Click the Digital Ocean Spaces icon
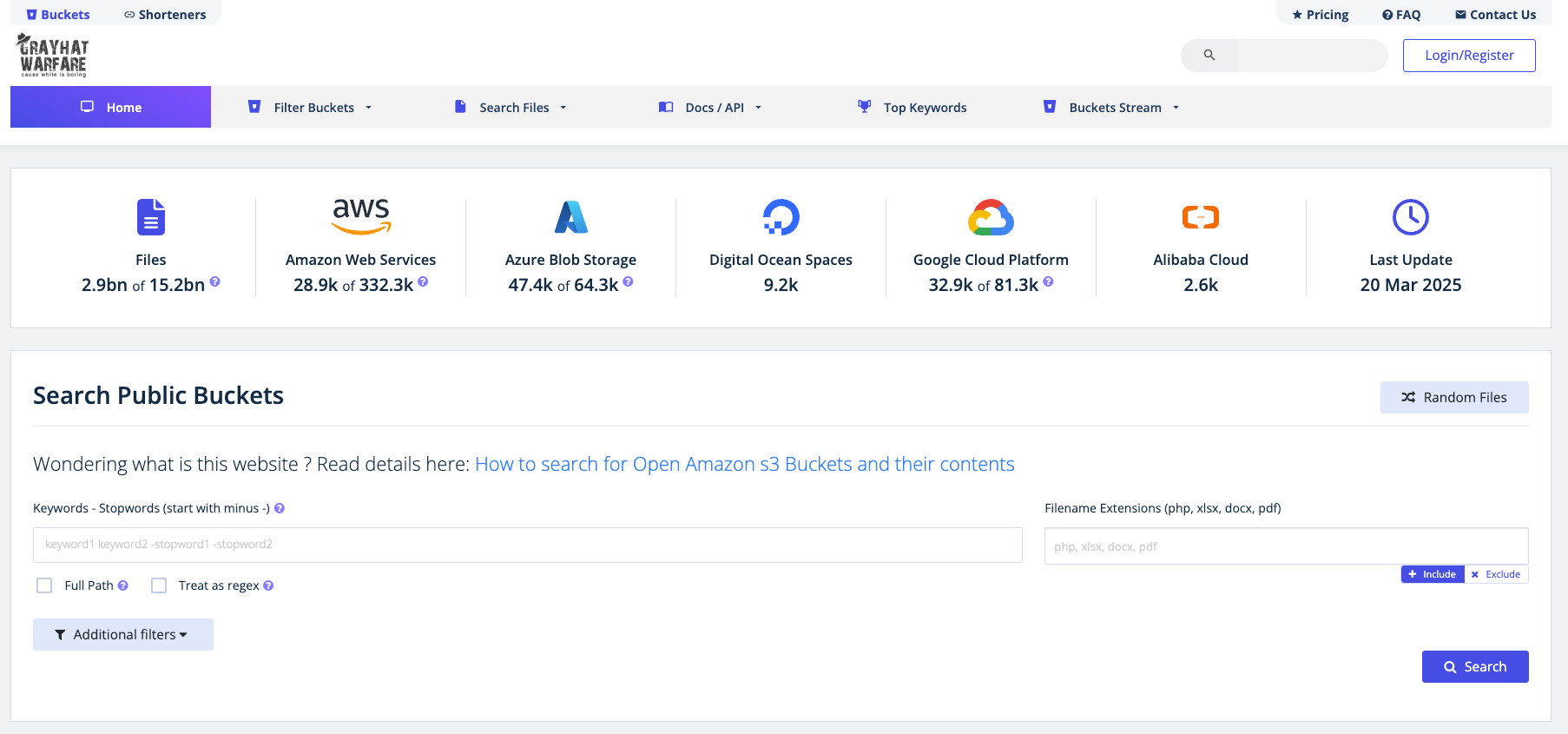The width and height of the screenshot is (1568, 734). tap(781, 217)
